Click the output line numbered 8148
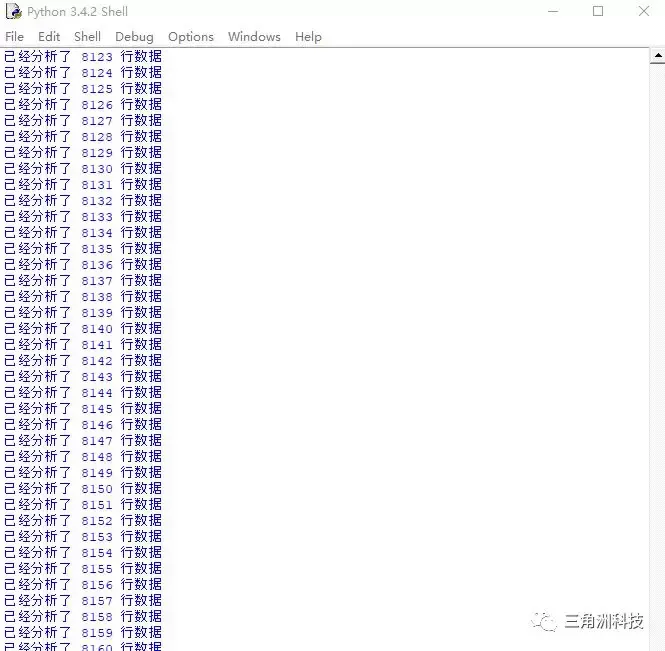The height and width of the screenshot is (651, 665). pos(83,456)
